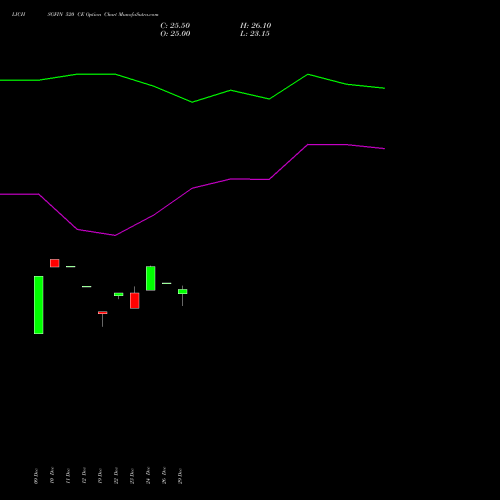500x500 pixels.
Task: Select the flat candle for 12 Dec
Action: (87, 286)
